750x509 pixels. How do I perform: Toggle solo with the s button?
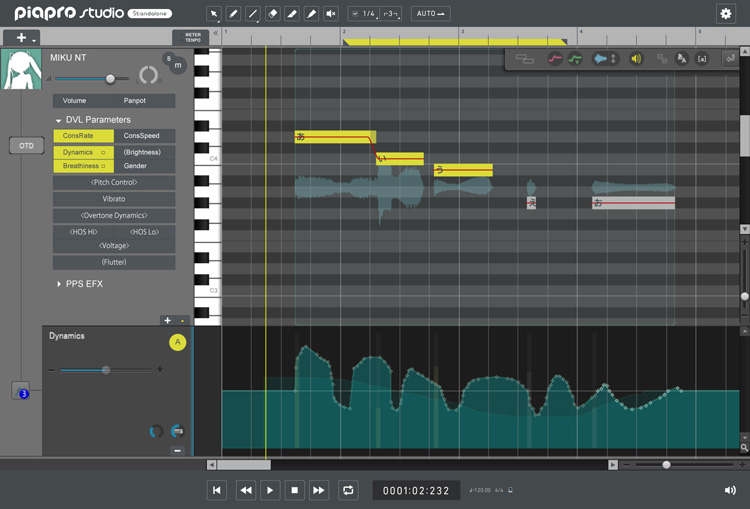coord(168,58)
